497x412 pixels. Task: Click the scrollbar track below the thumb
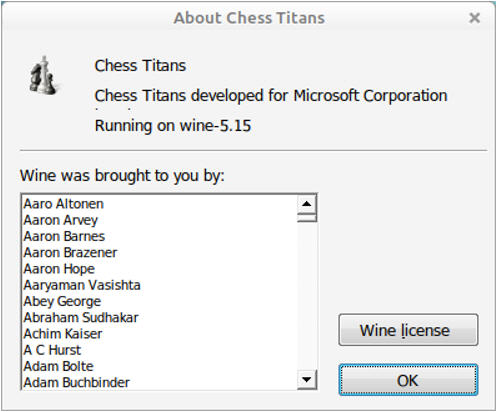coord(307,296)
